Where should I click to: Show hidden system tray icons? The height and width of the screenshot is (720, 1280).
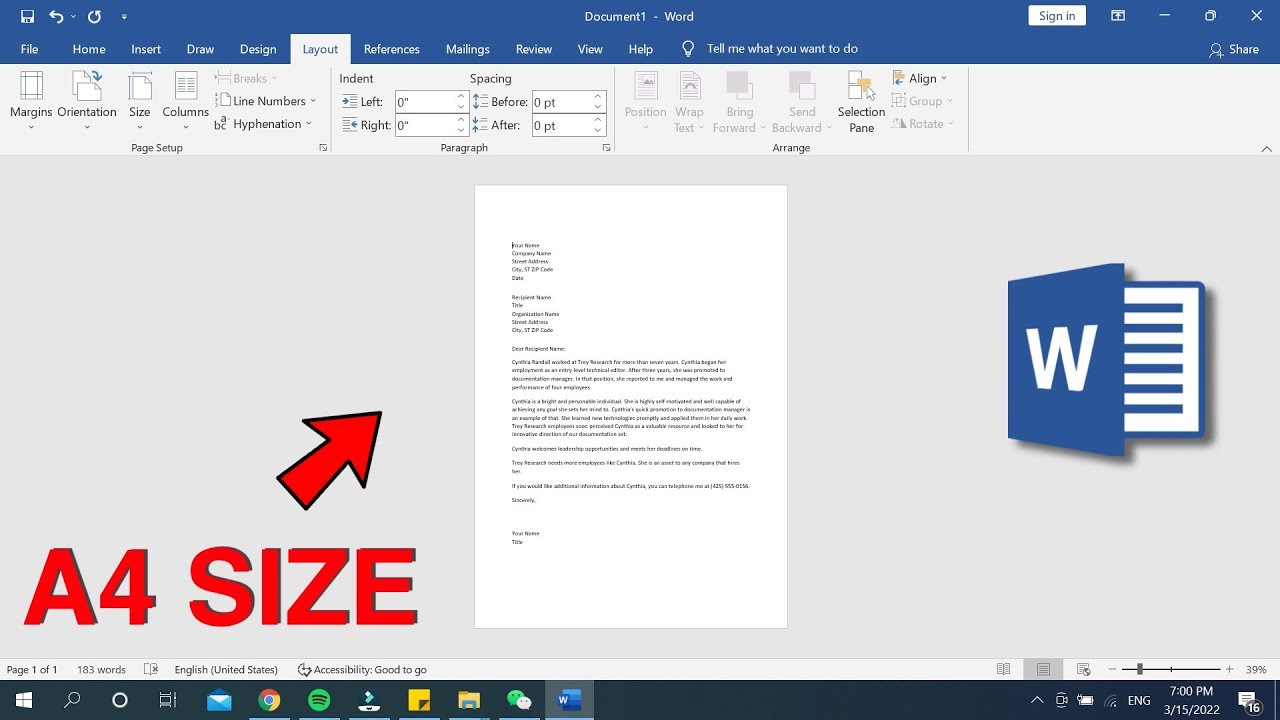pos(1037,700)
